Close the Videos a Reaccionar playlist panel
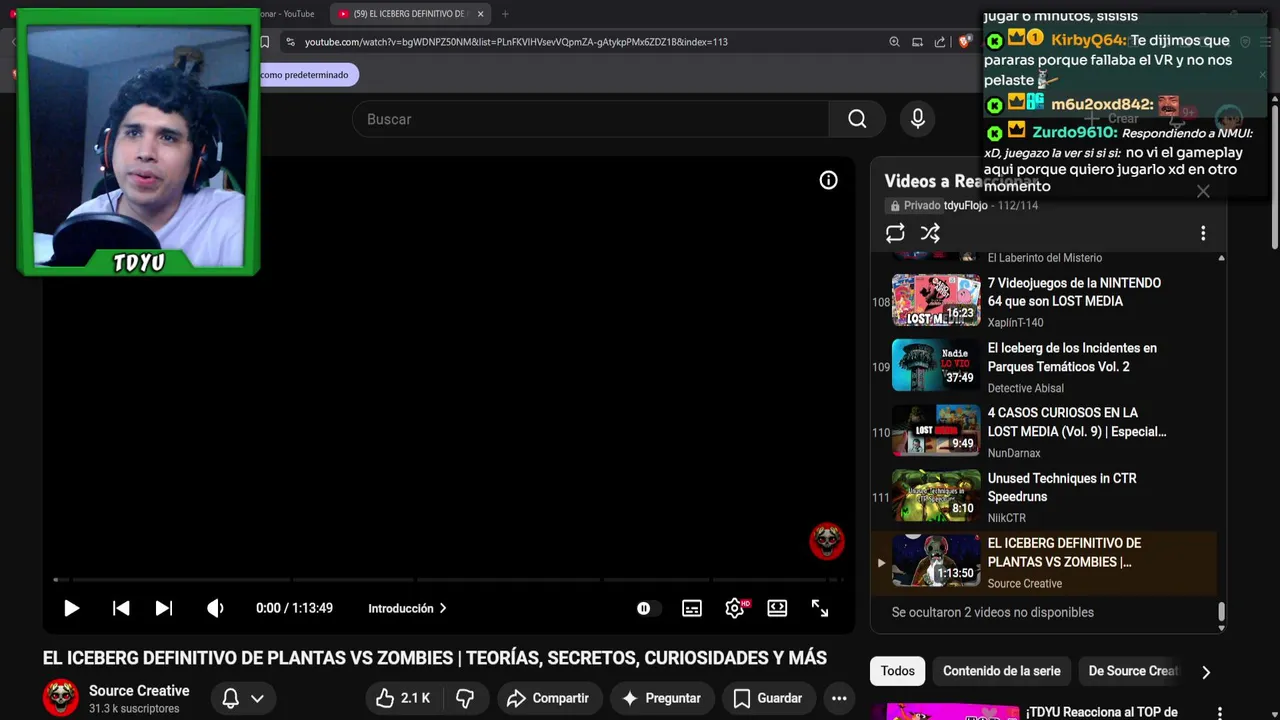The height and width of the screenshot is (720, 1280). coord(1203,191)
